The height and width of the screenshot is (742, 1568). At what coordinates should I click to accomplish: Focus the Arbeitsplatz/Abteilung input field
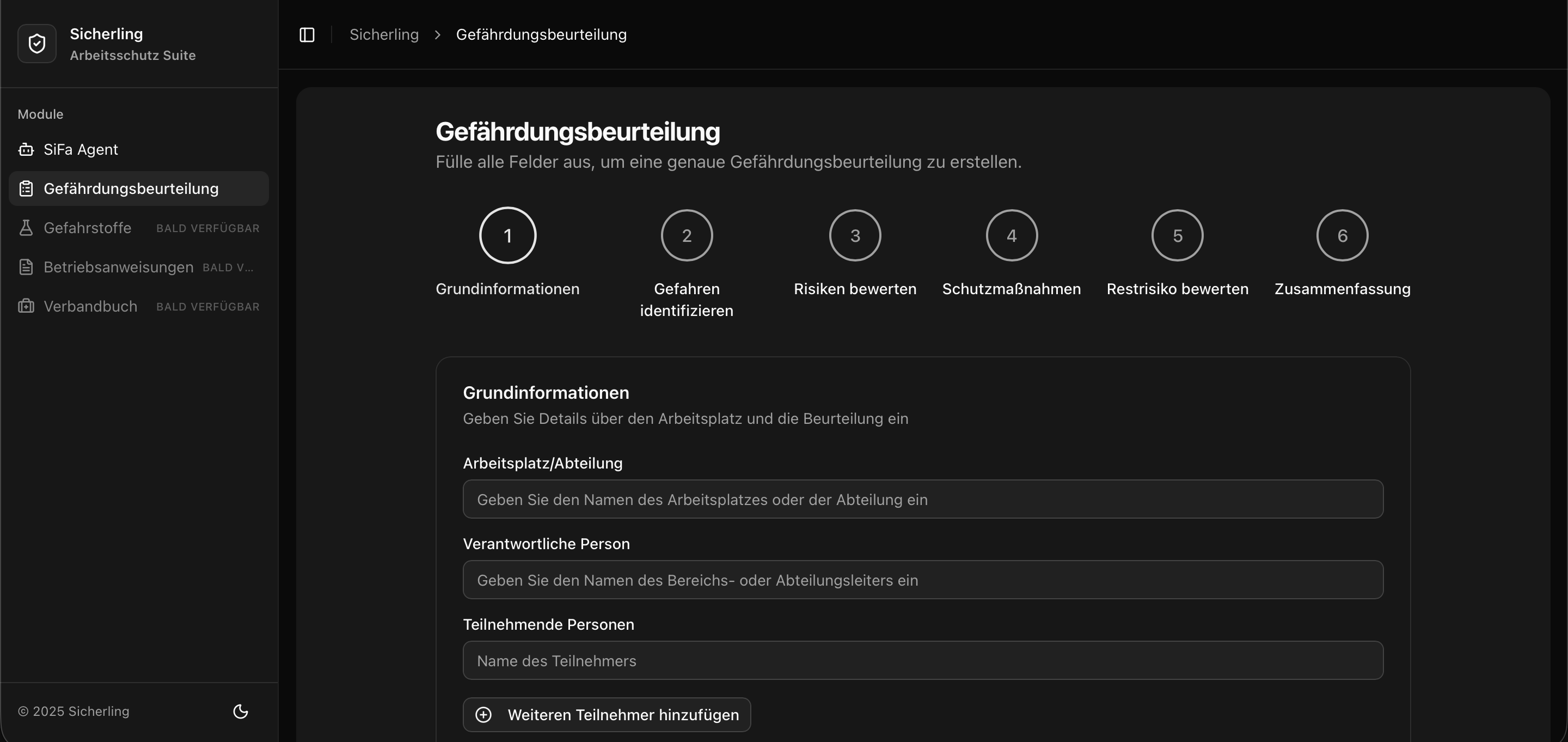[x=922, y=500]
